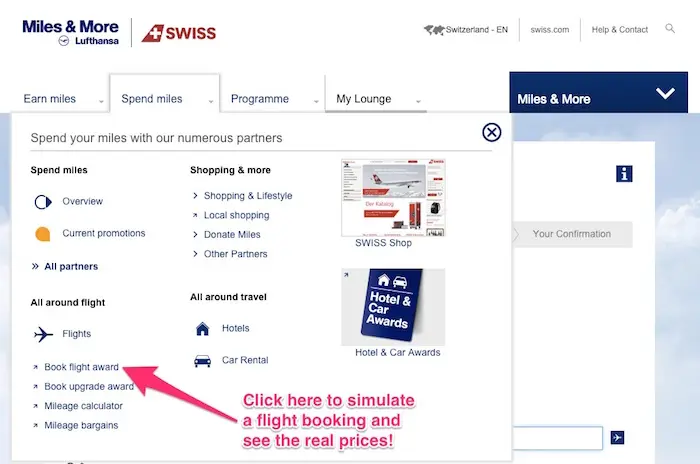Expand the Miles & More login panel
700x464 pixels.
(x=598, y=93)
